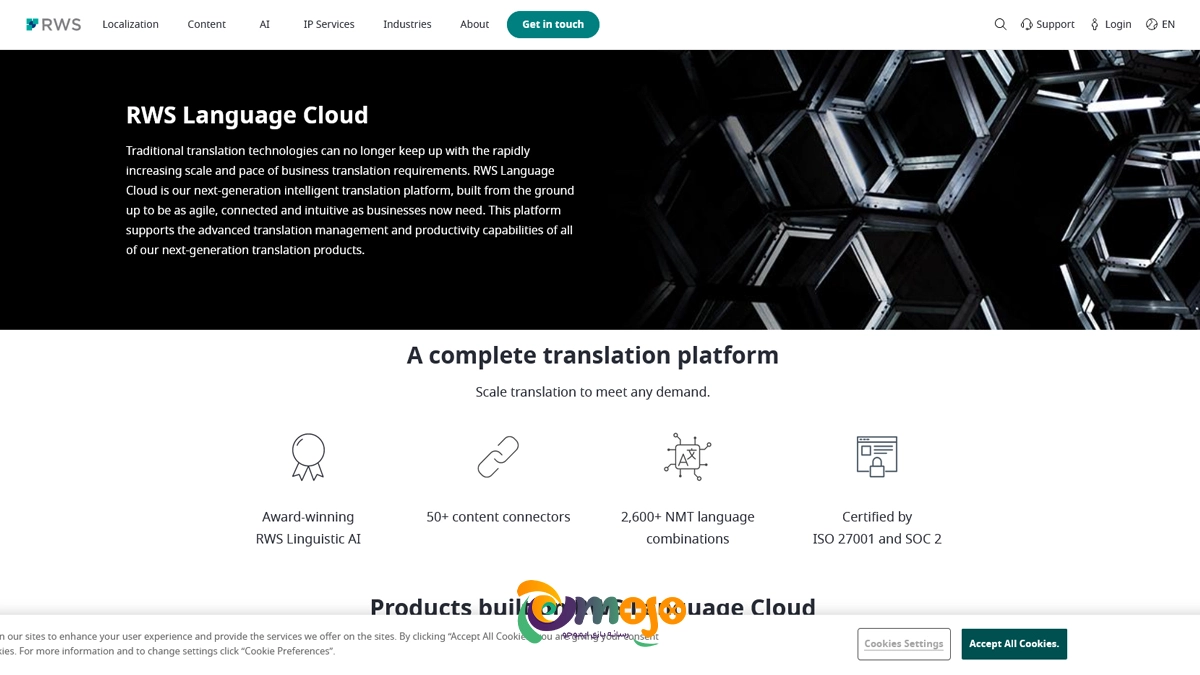The width and height of the screenshot is (1200, 675).
Task: Open the Localization menu
Action: point(130,24)
